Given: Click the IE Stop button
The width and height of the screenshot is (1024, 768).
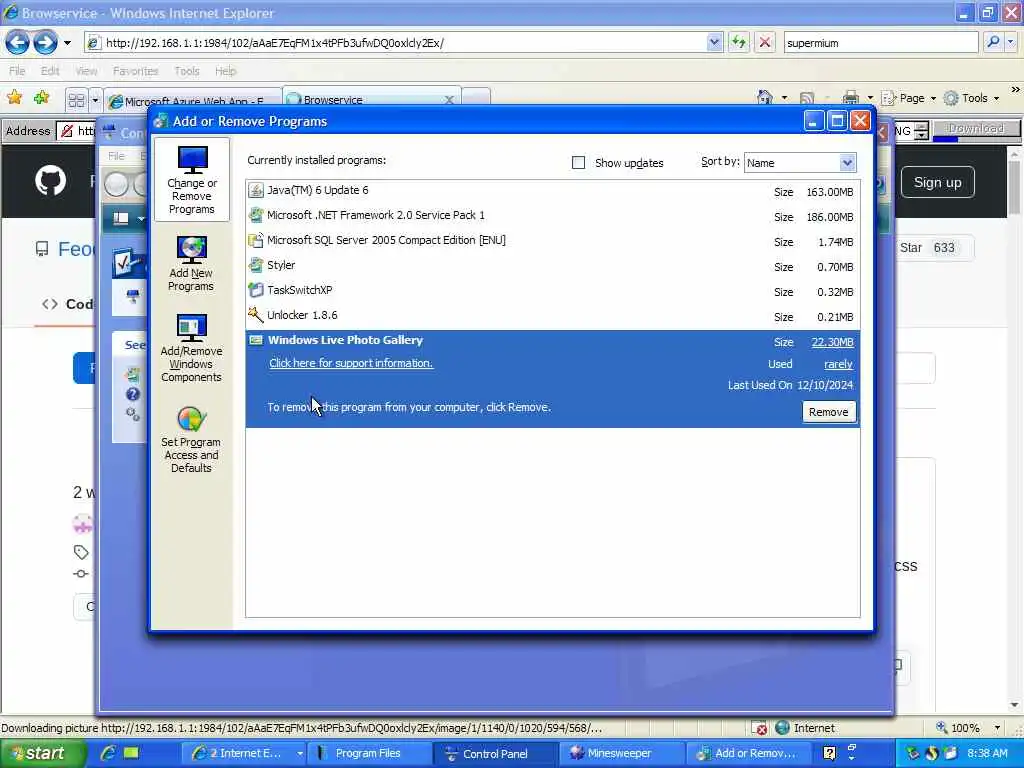Looking at the screenshot, I should coord(765,43).
